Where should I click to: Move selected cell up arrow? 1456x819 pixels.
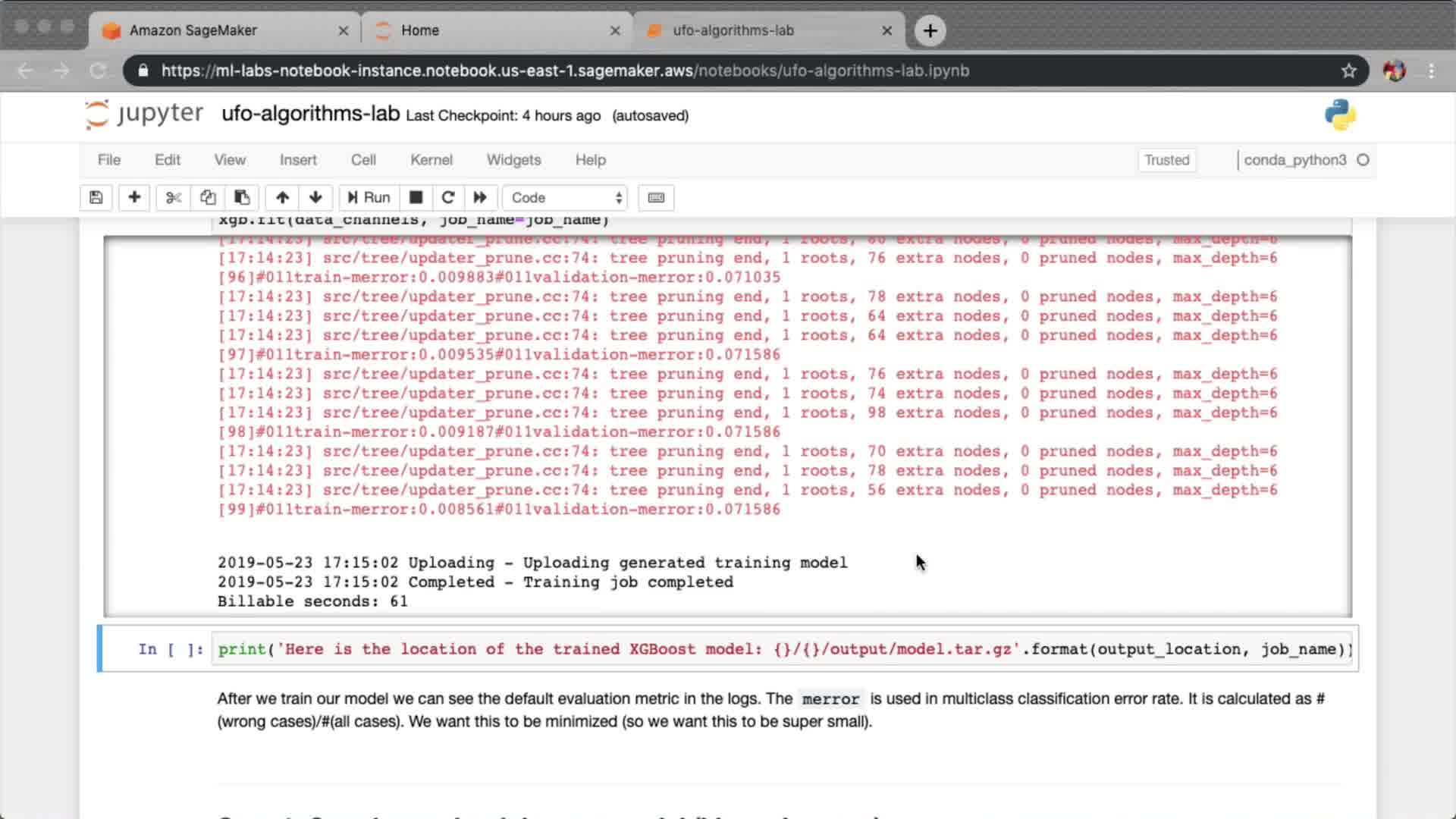(x=282, y=197)
